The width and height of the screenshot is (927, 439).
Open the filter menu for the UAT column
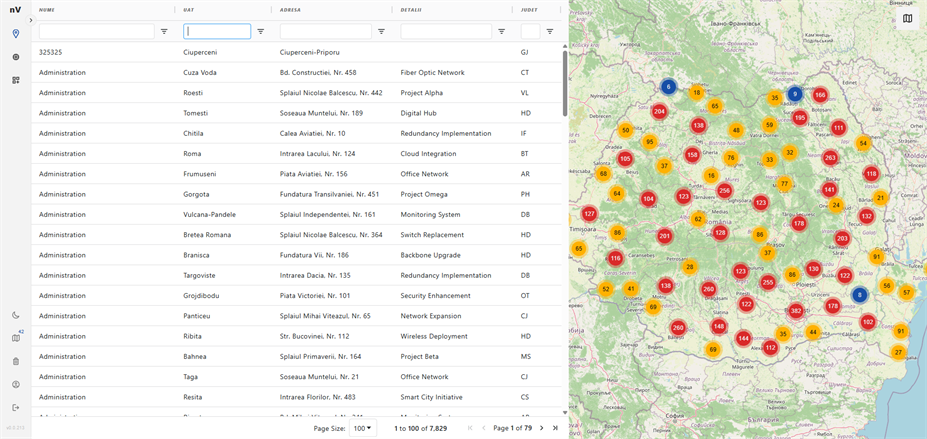pos(261,31)
